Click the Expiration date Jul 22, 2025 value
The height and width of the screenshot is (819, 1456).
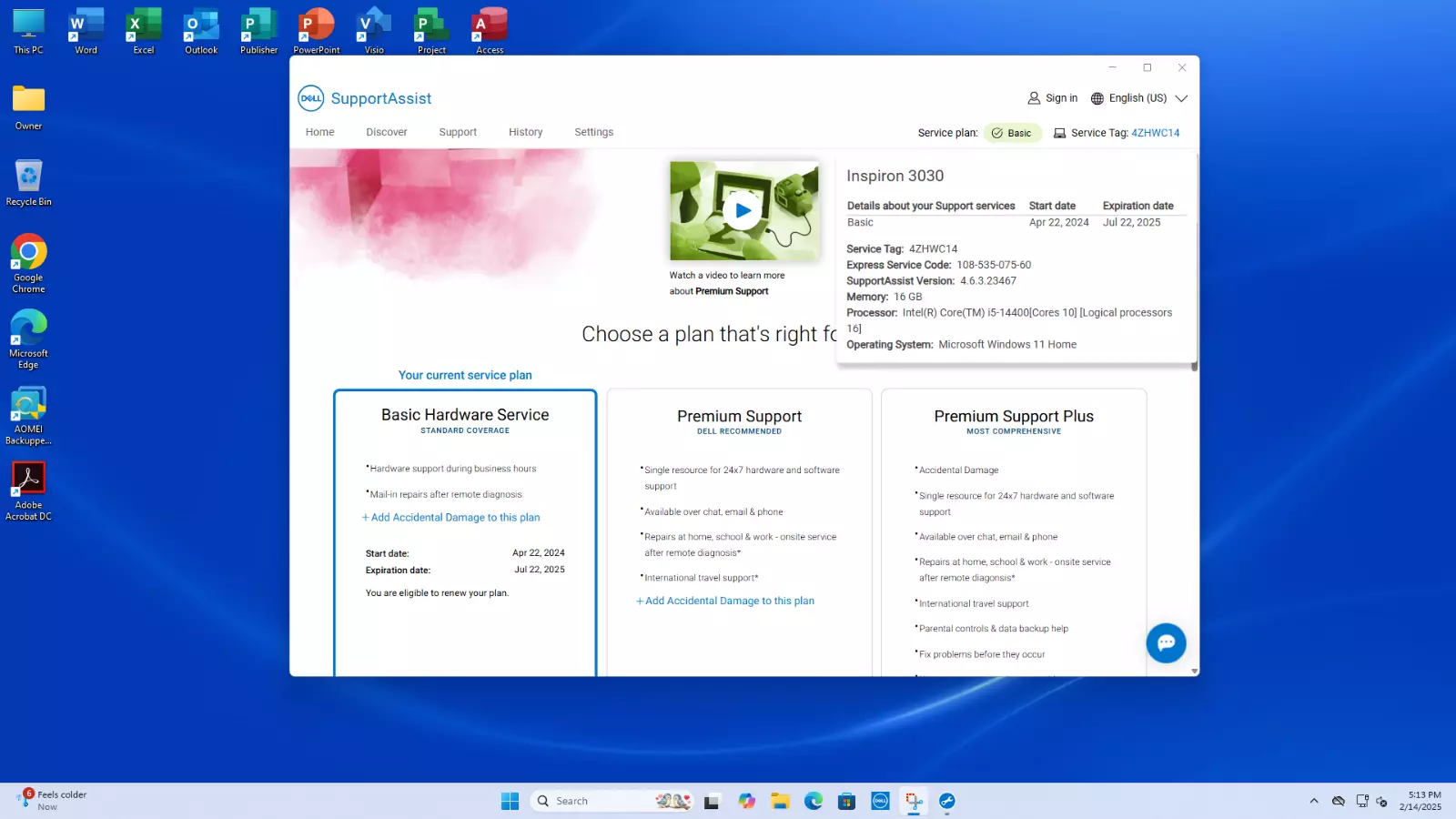click(x=1132, y=222)
